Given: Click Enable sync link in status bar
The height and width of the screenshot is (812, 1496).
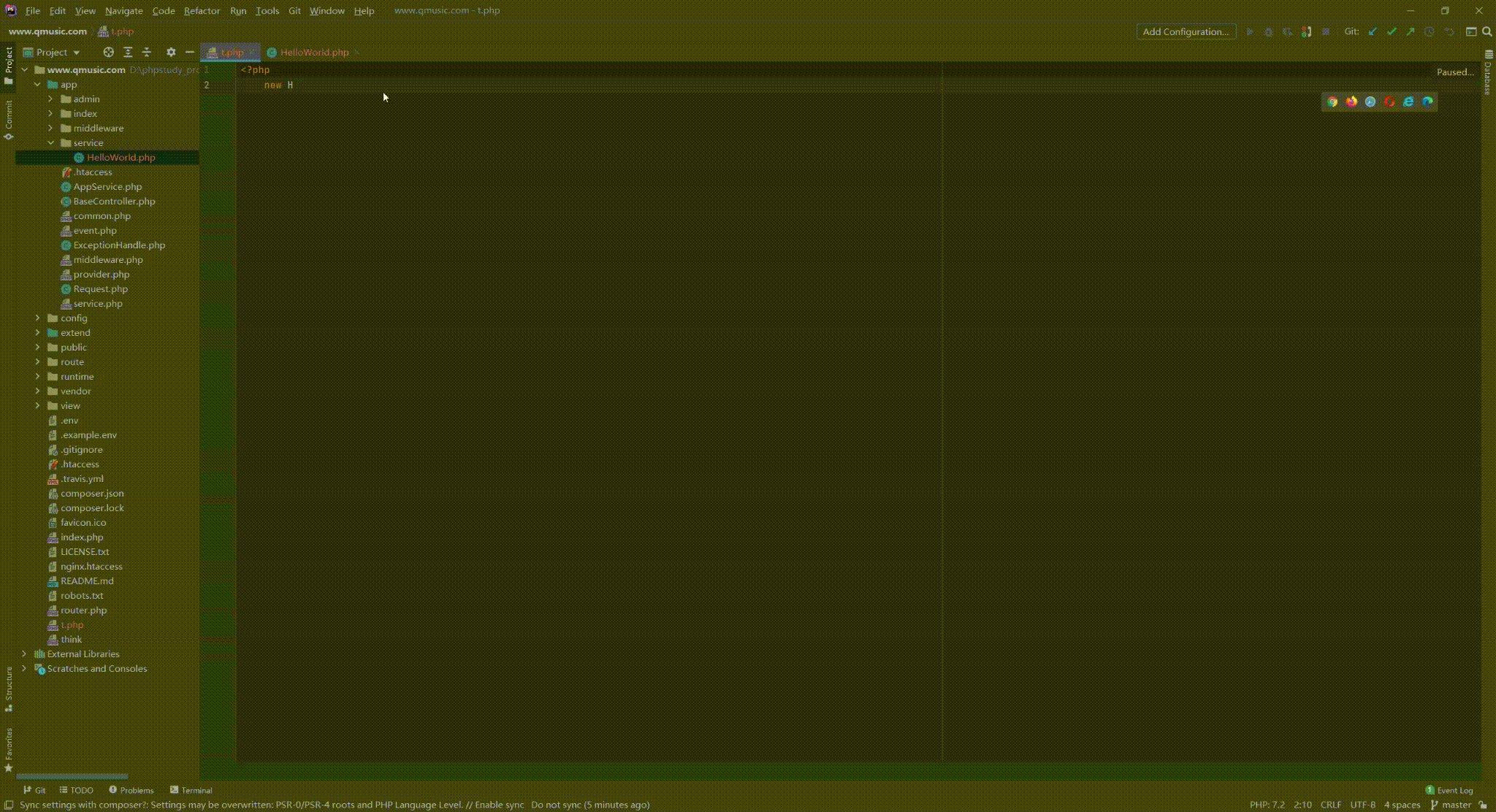Looking at the screenshot, I should 499,805.
